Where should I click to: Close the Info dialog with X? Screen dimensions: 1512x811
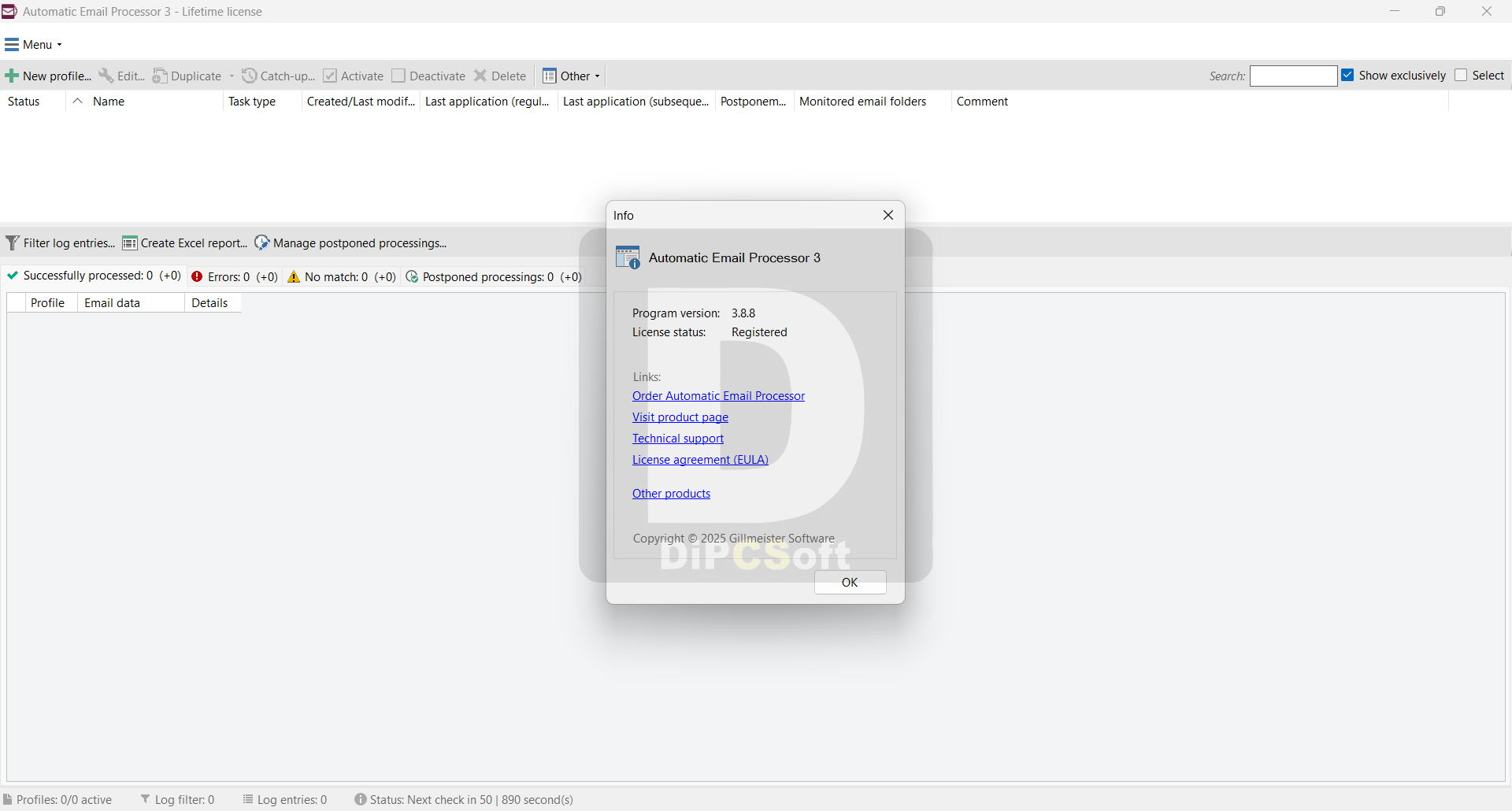[x=888, y=215]
